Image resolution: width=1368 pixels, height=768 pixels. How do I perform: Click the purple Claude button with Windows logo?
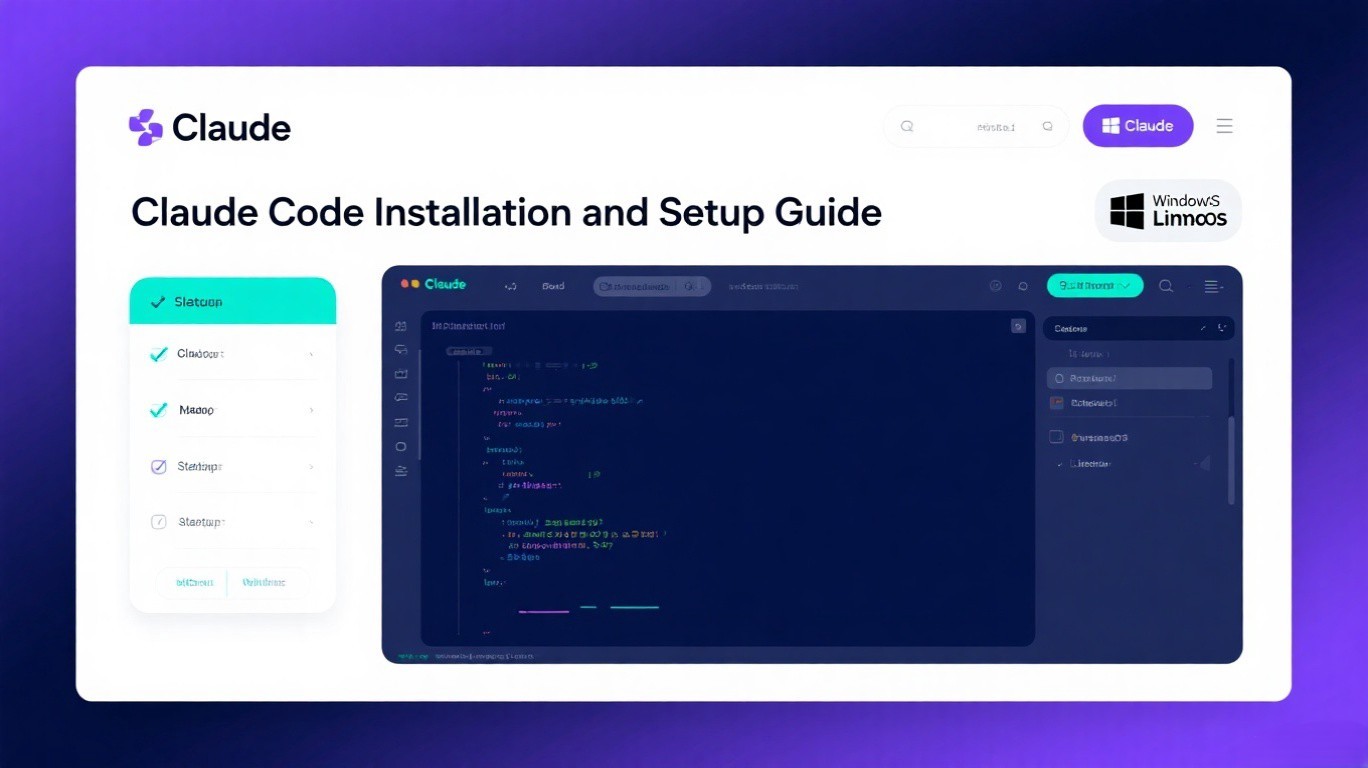point(1138,126)
